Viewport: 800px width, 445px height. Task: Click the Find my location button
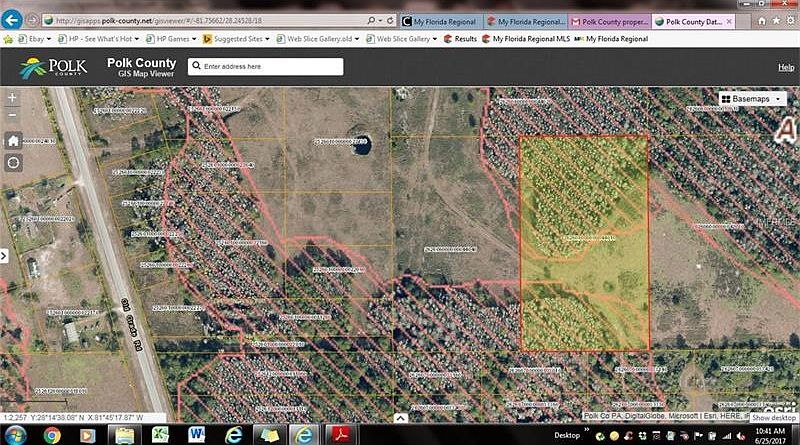pos(13,163)
